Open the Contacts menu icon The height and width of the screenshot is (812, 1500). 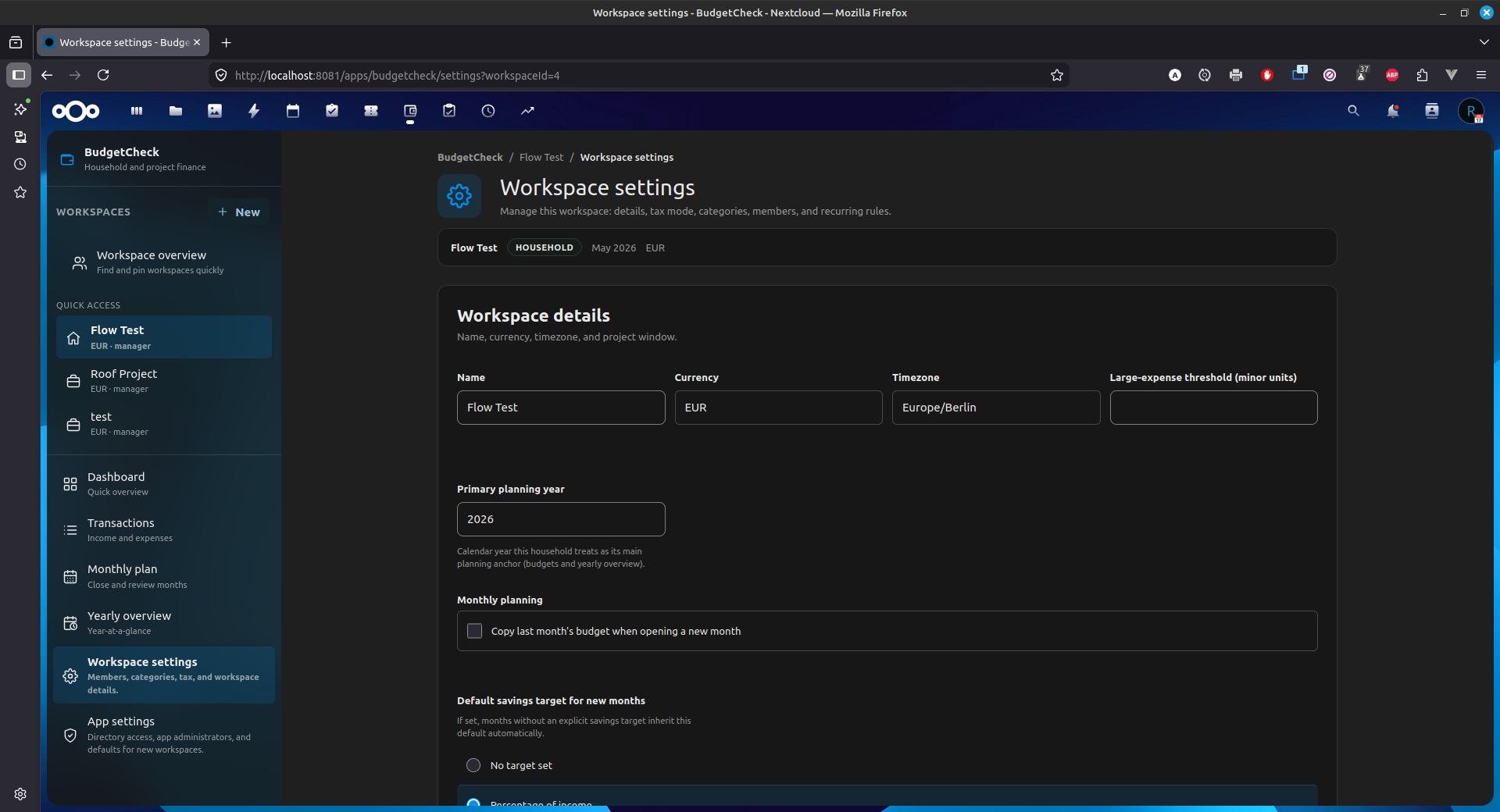click(x=1431, y=111)
